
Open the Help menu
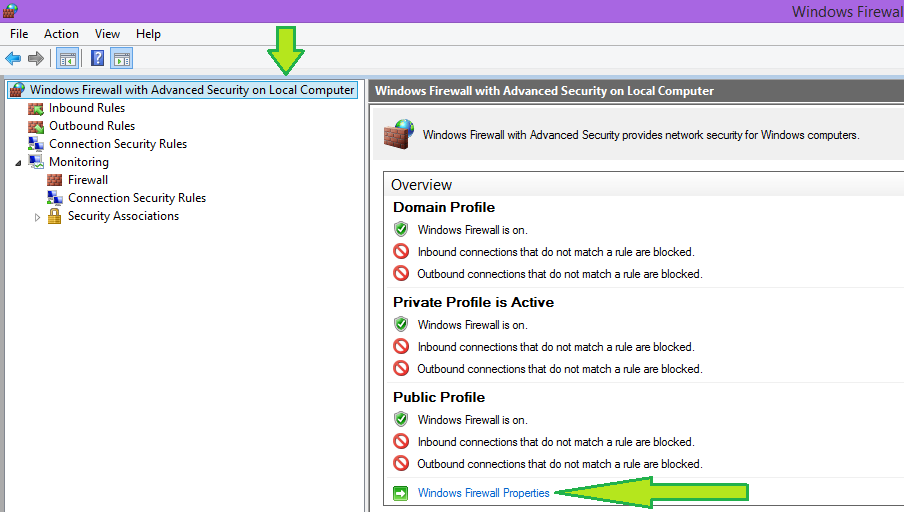tap(148, 34)
